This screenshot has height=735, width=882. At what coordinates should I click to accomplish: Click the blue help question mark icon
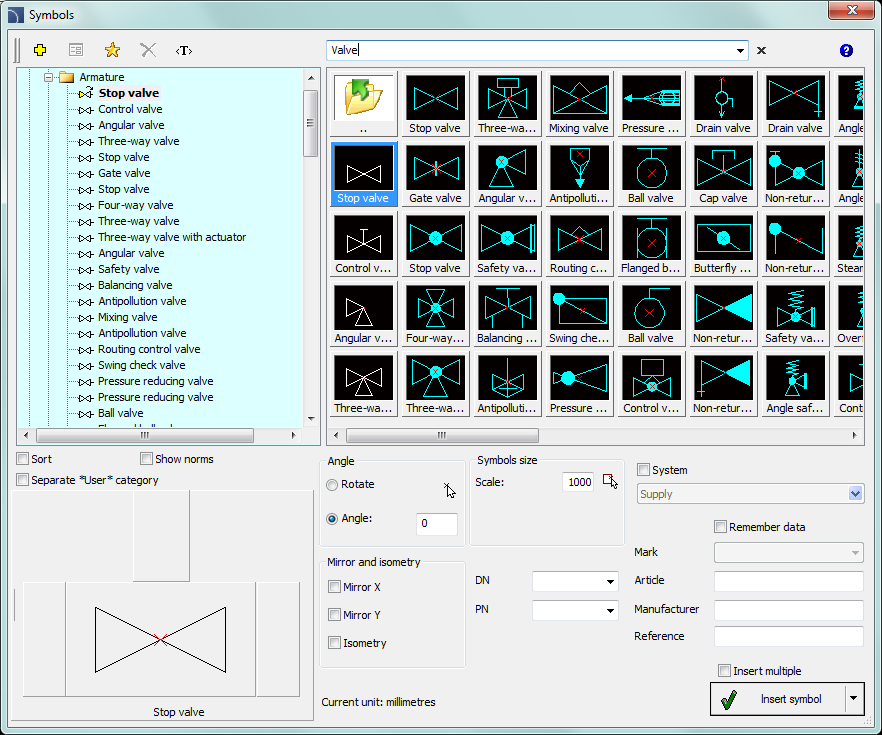846,50
